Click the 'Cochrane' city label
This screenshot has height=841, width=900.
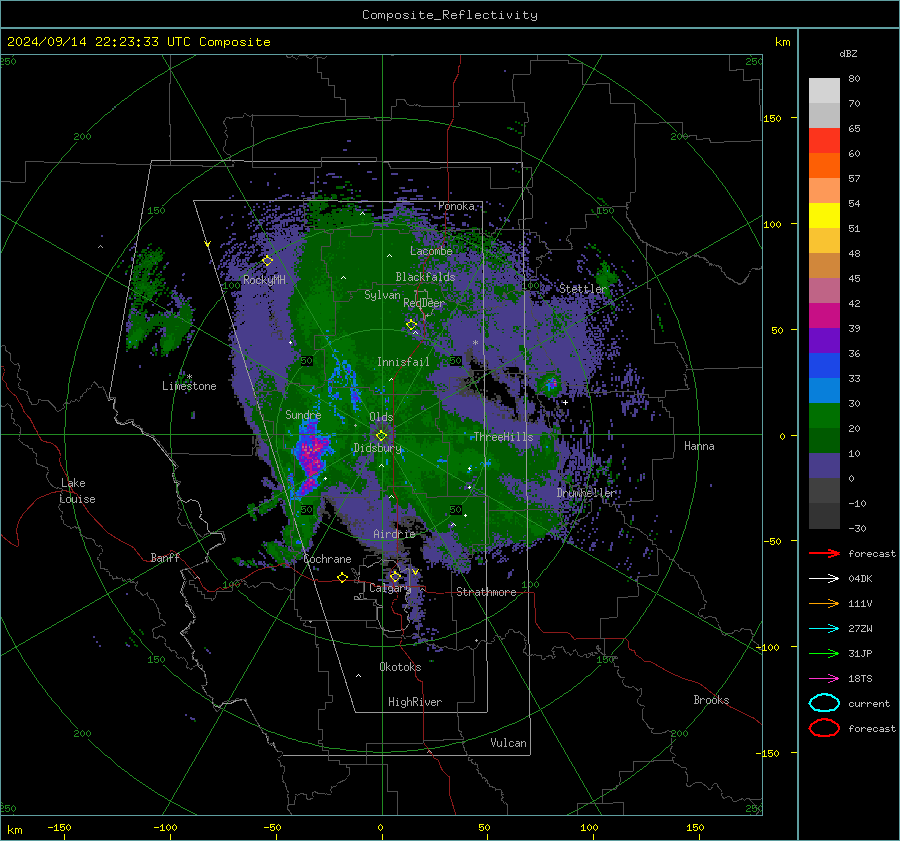[x=327, y=559]
